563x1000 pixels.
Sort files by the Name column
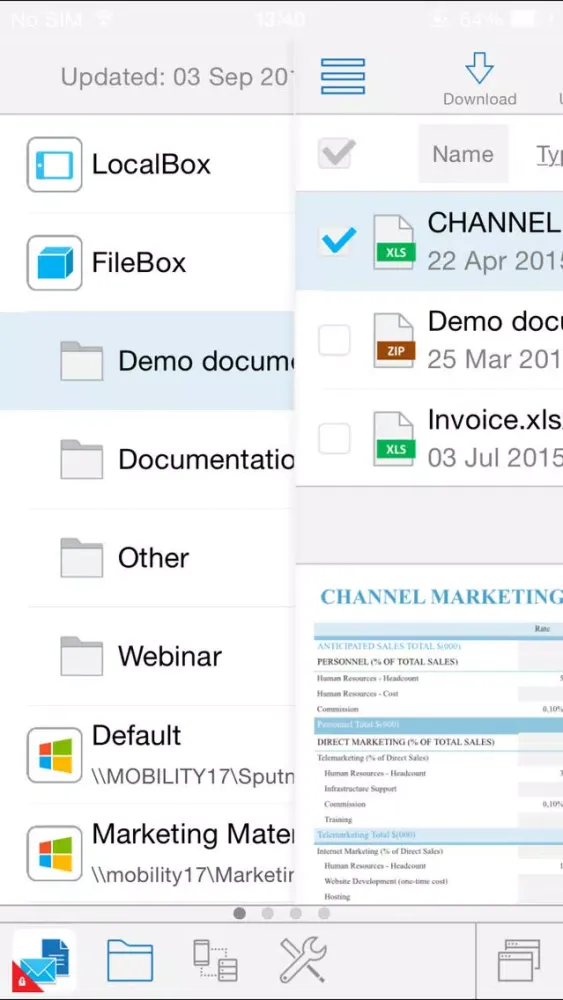point(463,154)
